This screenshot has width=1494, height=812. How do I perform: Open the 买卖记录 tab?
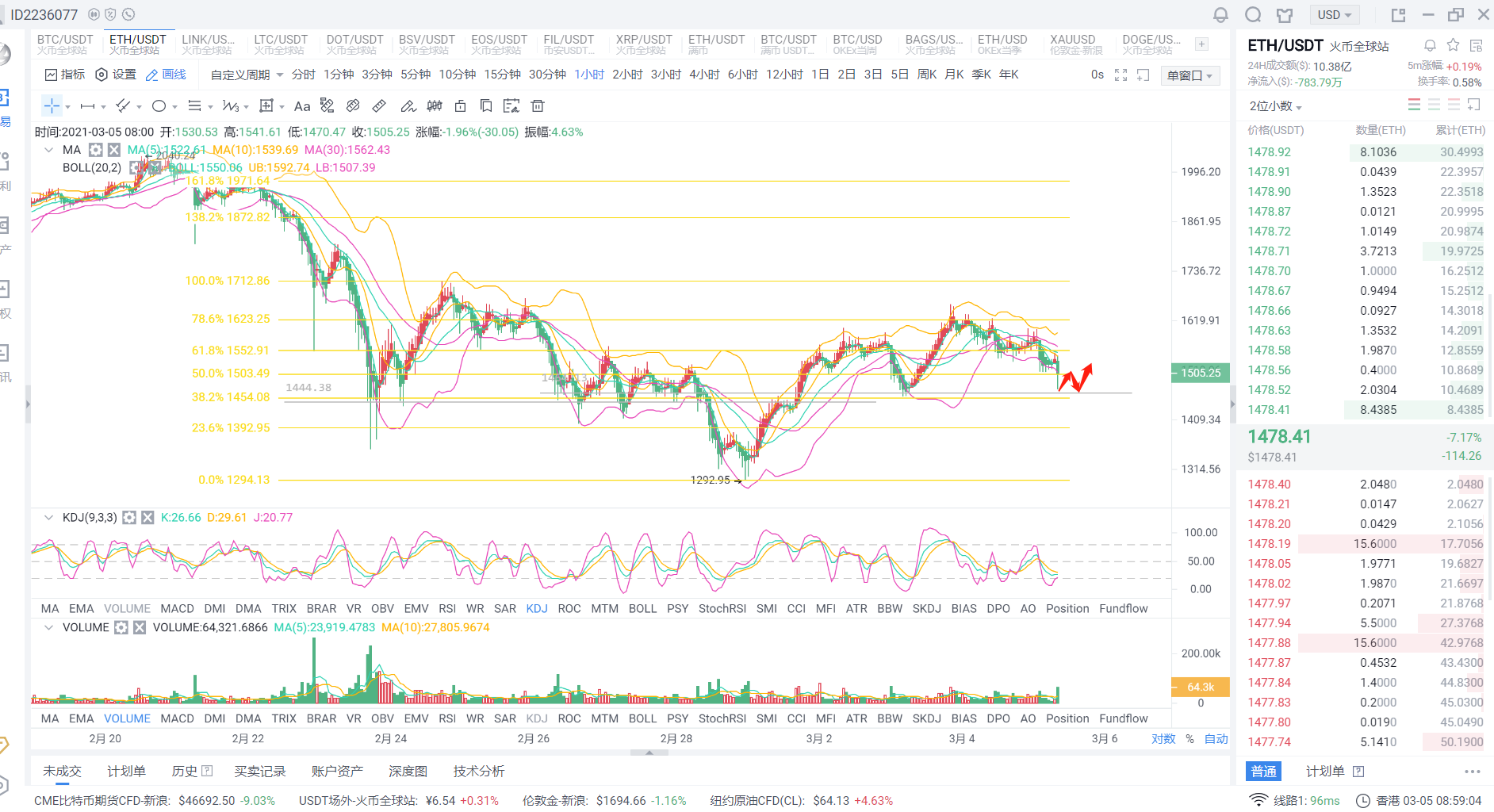point(260,772)
